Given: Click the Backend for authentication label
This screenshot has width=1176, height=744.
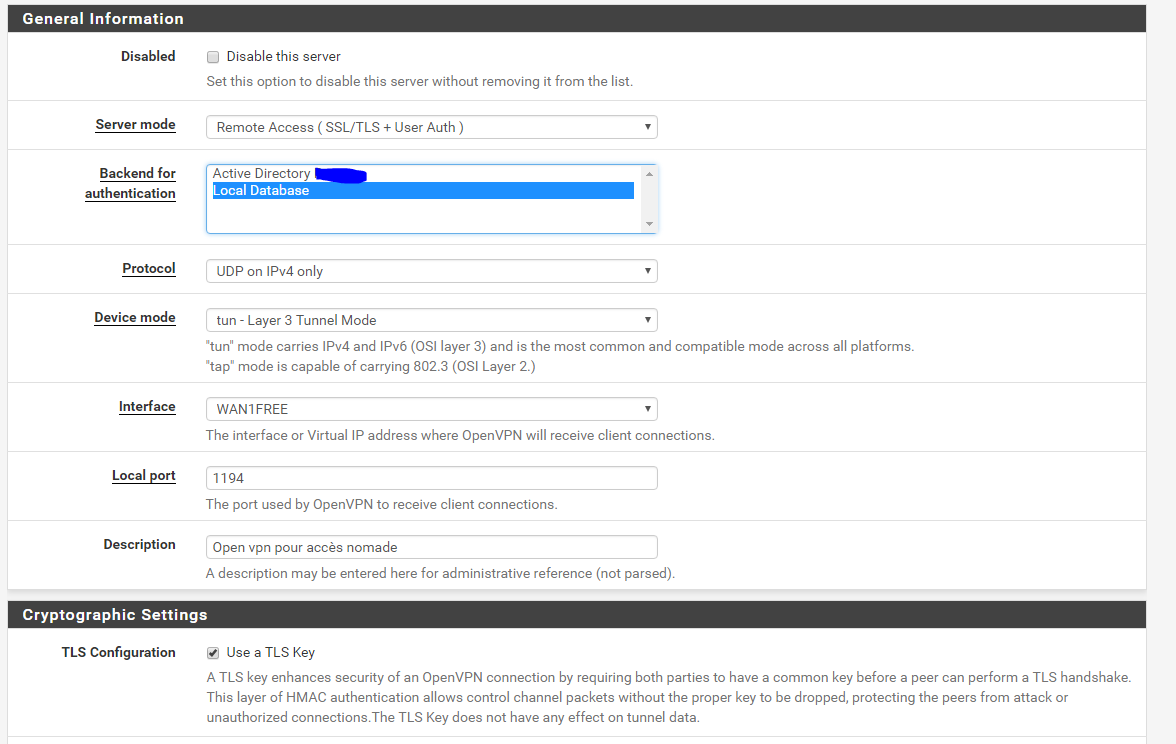Looking at the screenshot, I should [x=131, y=183].
